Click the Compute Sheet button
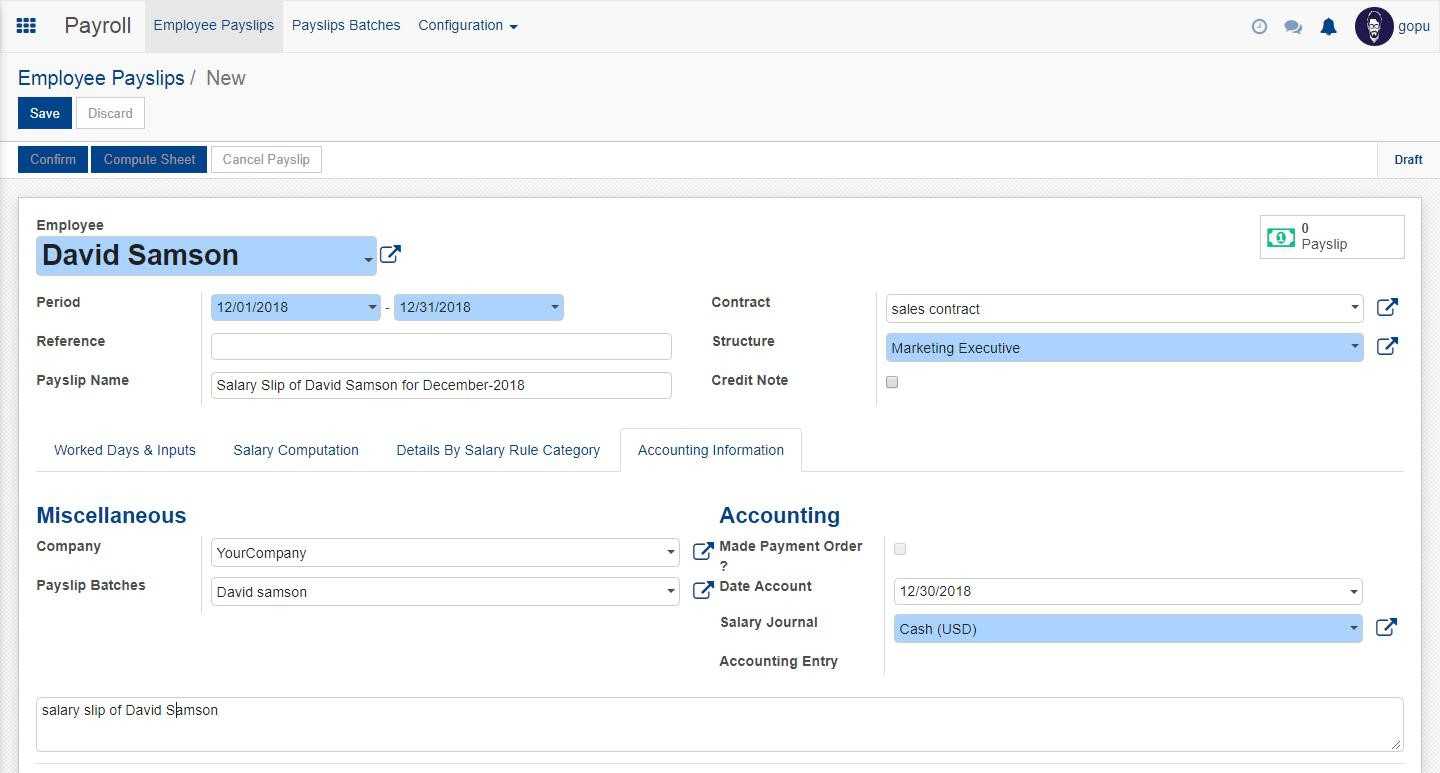The image size is (1440, 773). click(x=149, y=160)
